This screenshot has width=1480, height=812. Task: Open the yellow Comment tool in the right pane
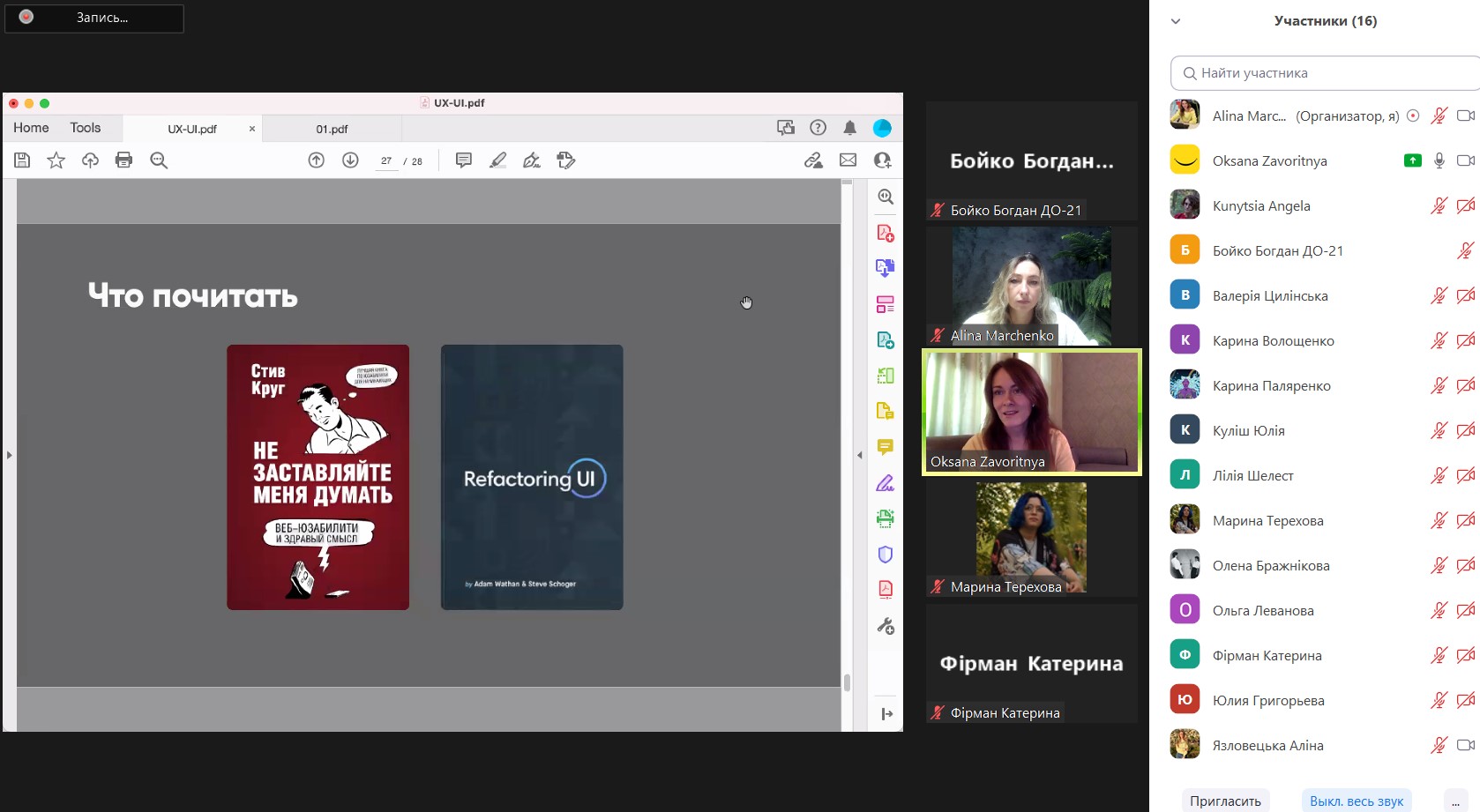[886, 447]
